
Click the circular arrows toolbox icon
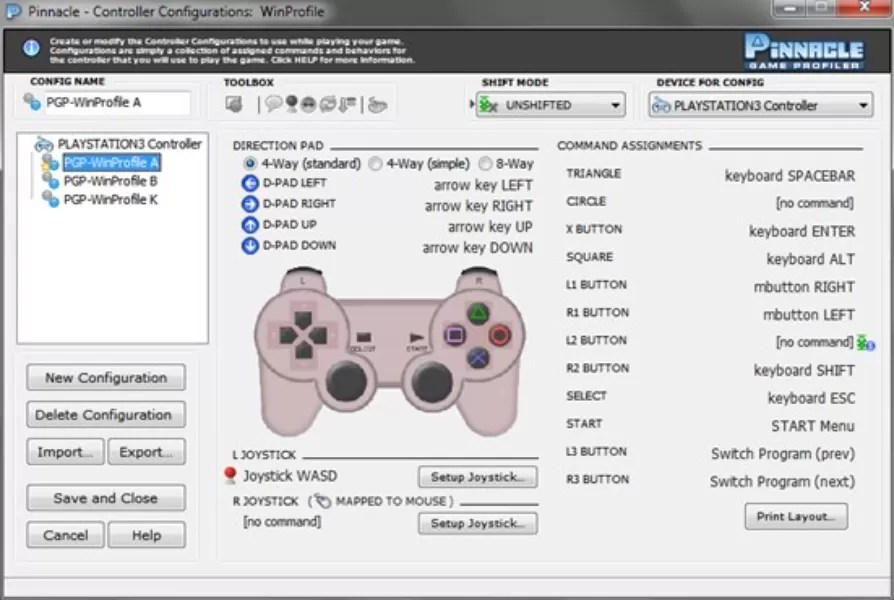pyautogui.click(x=328, y=104)
